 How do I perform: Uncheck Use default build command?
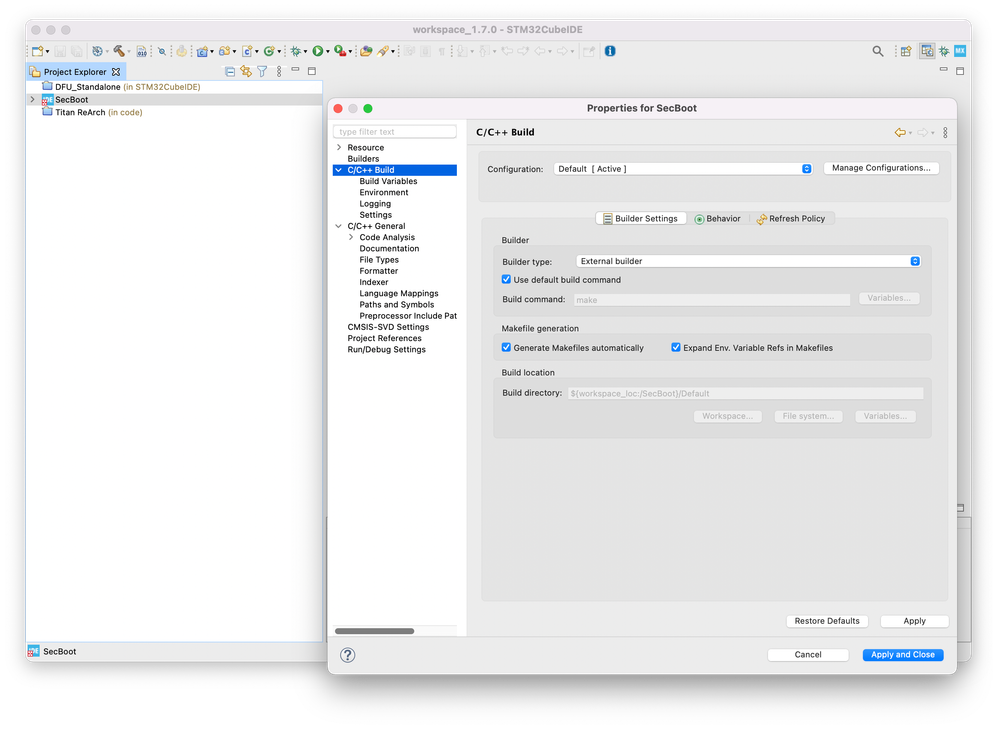pyautogui.click(x=506, y=279)
